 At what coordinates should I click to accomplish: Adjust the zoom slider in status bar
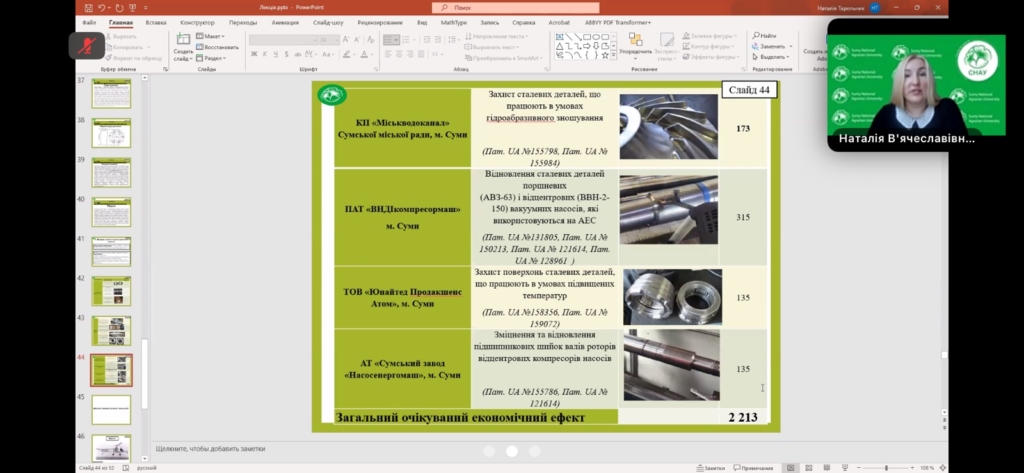(x=886, y=467)
